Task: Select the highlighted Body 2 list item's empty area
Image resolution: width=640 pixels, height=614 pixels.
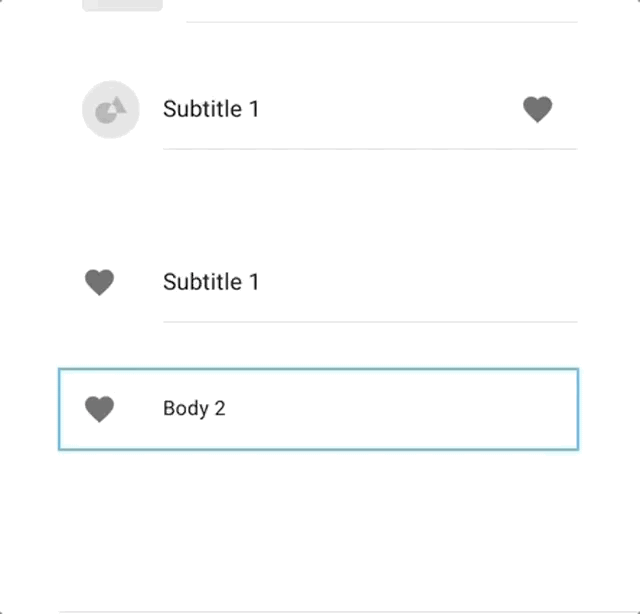Action: (x=400, y=409)
